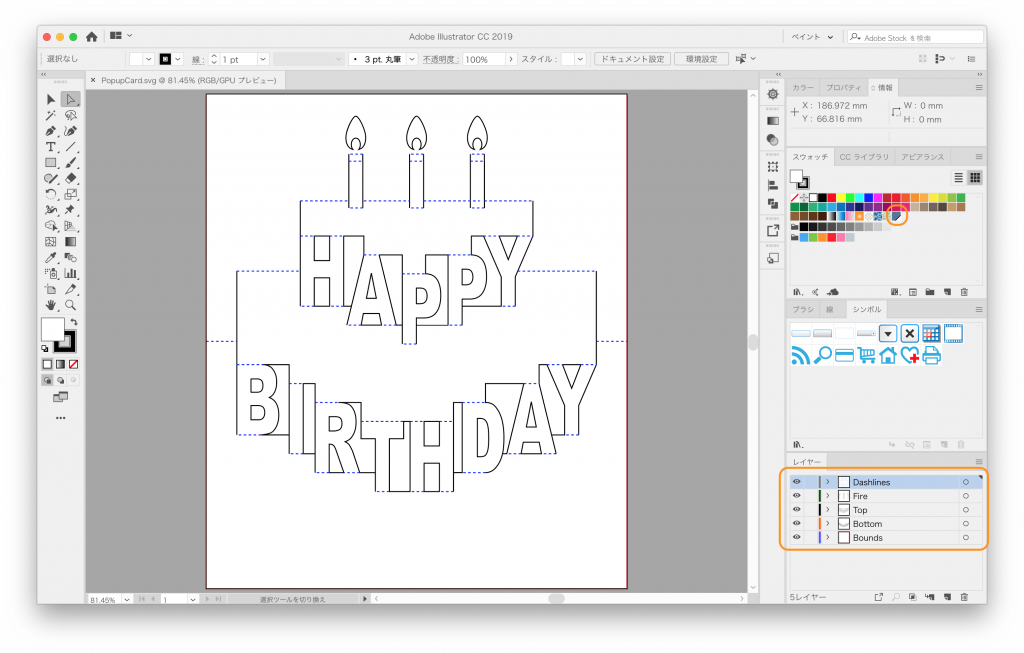Expand the Bottom layer contents
The height and width of the screenshot is (653, 1024).
click(x=828, y=524)
